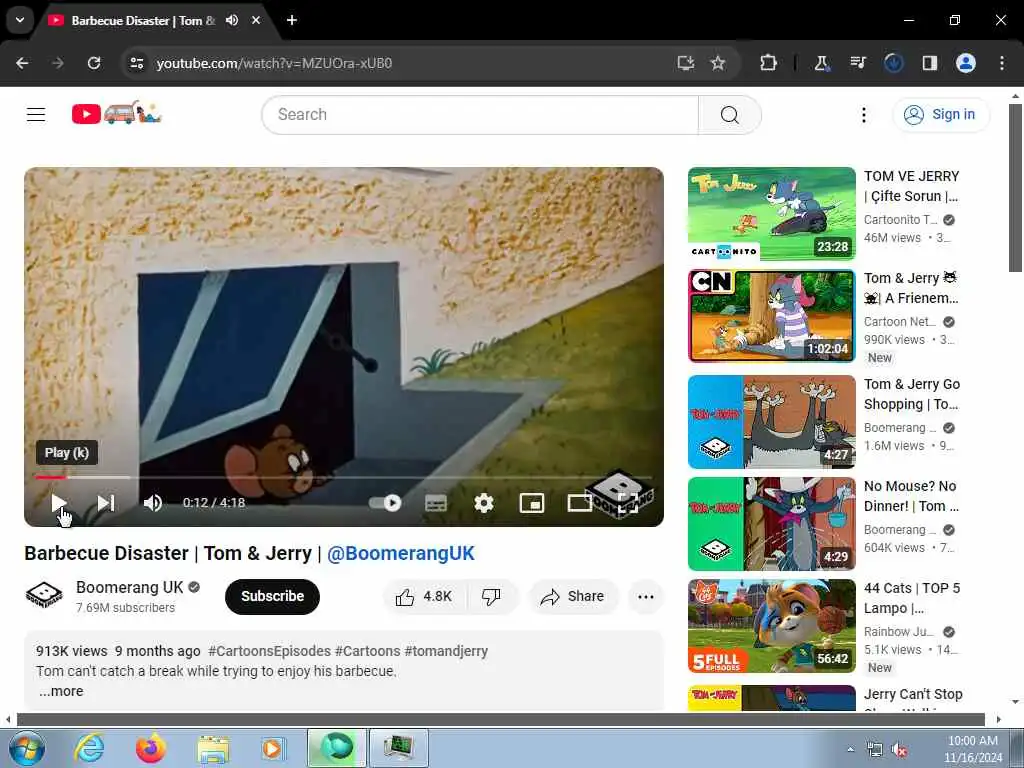This screenshot has height=768, width=1024.
Task: Share the Barbecue Disaster video
Action: 572,596
